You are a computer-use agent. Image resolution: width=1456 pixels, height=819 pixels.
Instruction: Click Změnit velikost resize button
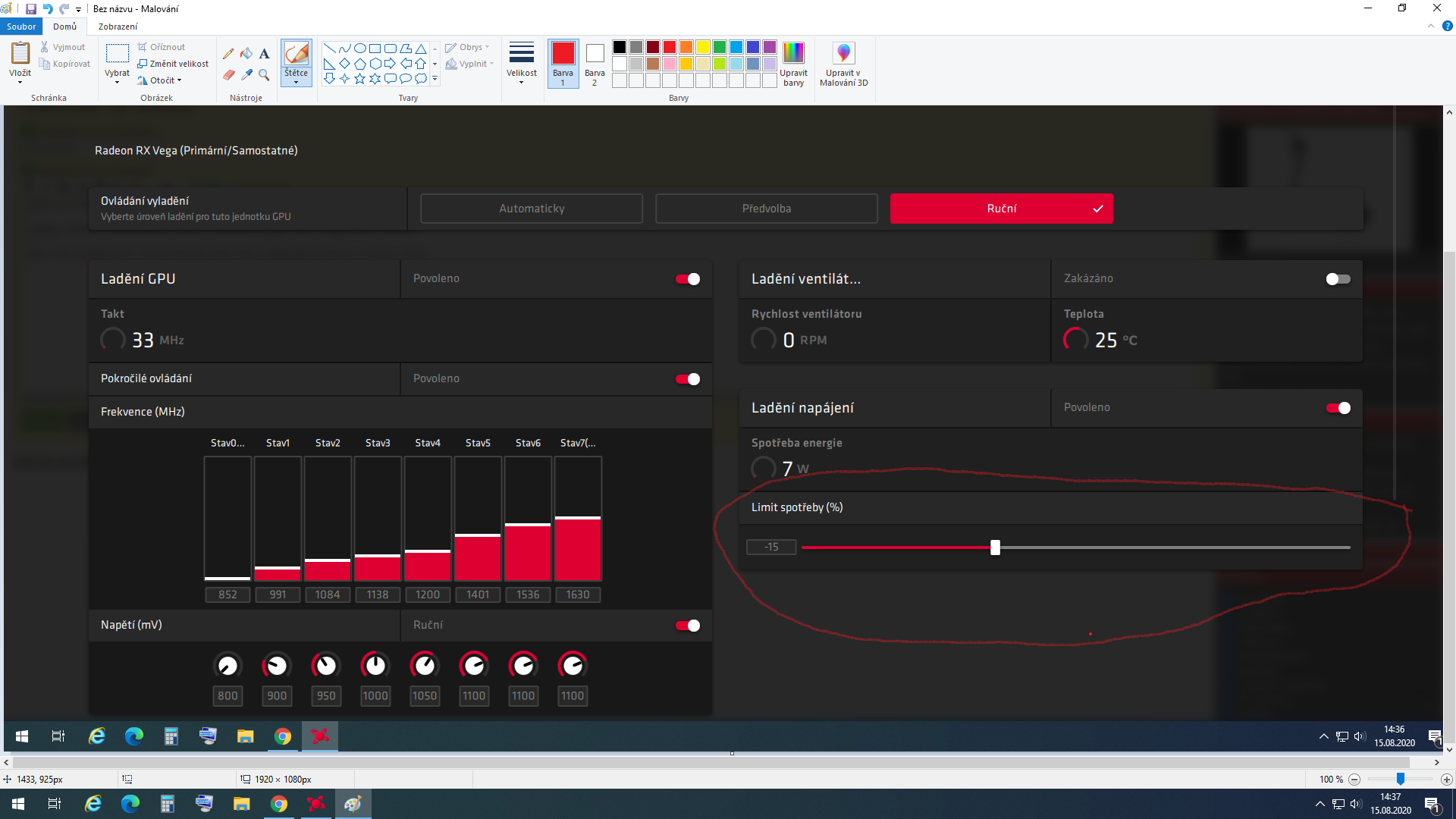tap(173, 64)
